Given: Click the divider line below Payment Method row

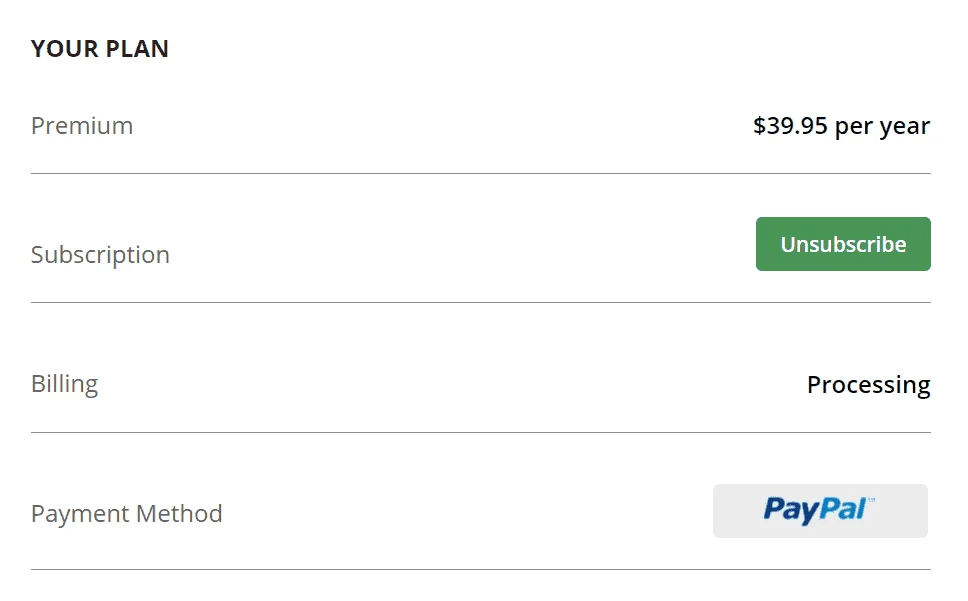Looking at the screenshot, I should click(481, 570).
